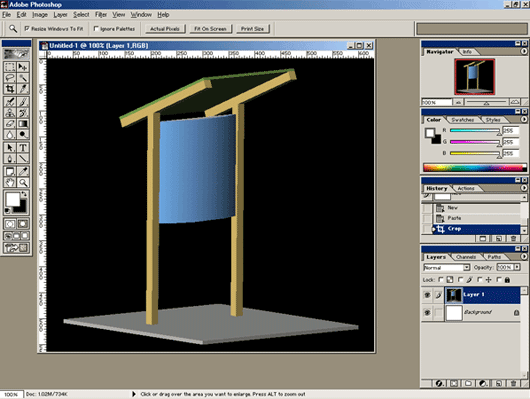Select the Type tool

[x=23, y=148]
